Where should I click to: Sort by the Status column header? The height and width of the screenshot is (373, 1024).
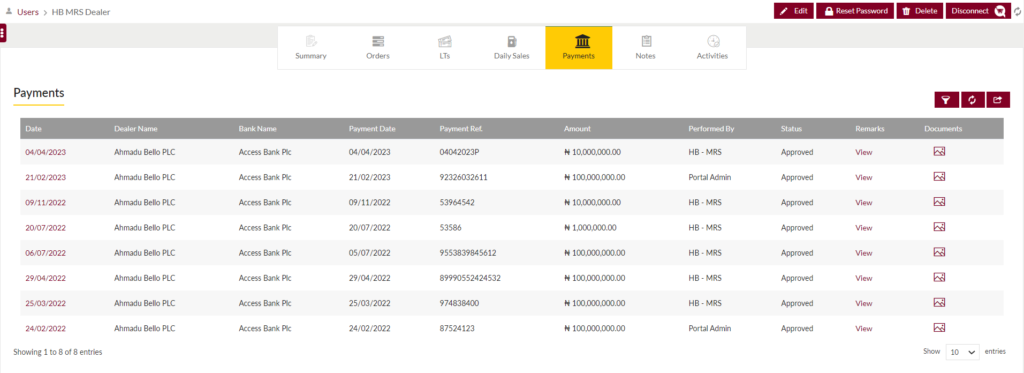pos(791,129)
